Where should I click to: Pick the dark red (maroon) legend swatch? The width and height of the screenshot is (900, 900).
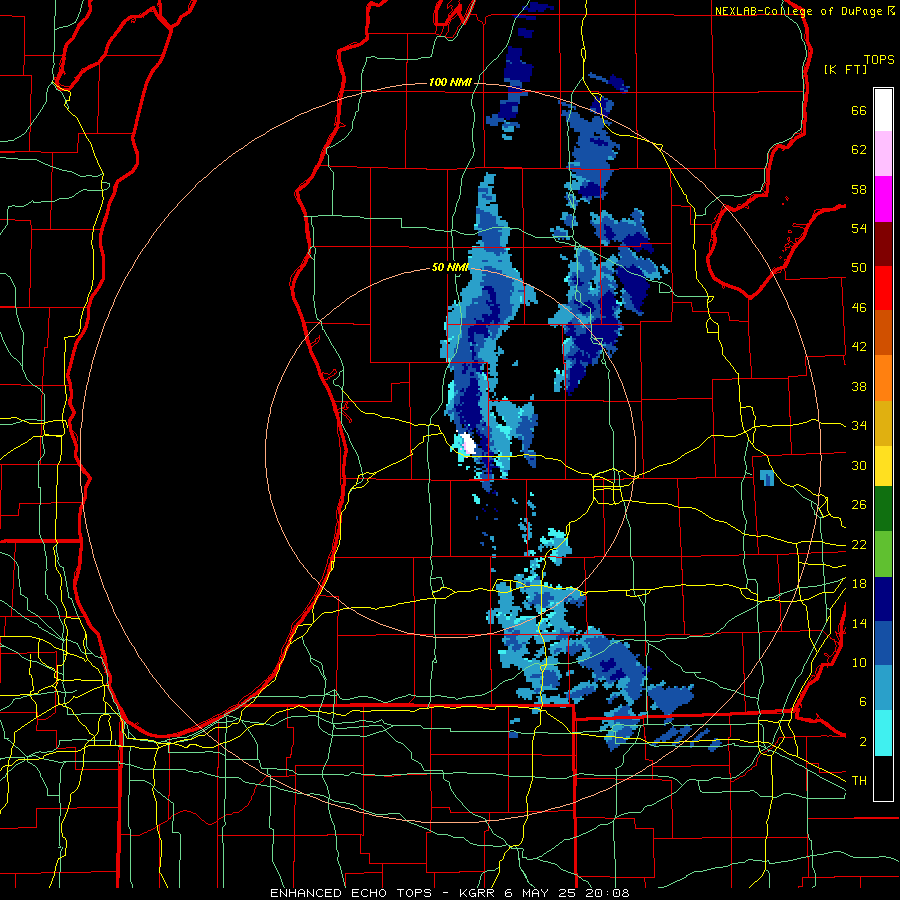[x=883, y=244]
